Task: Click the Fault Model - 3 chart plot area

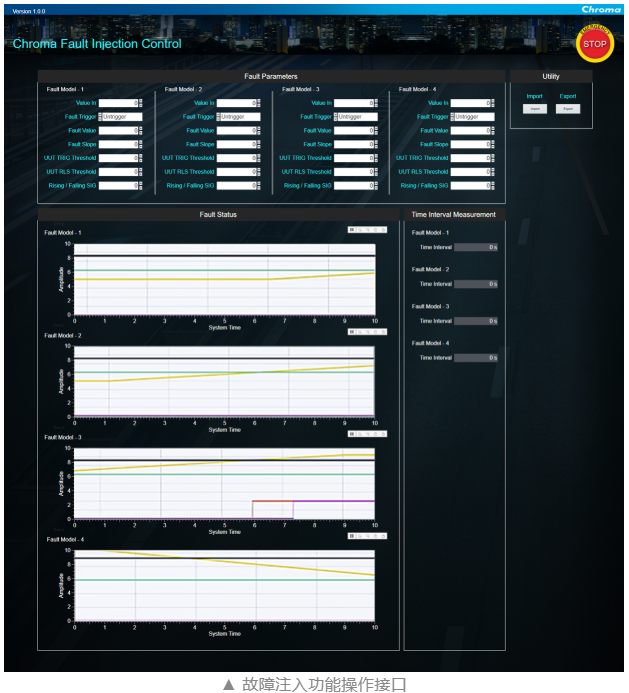Action: pos(224,484)
